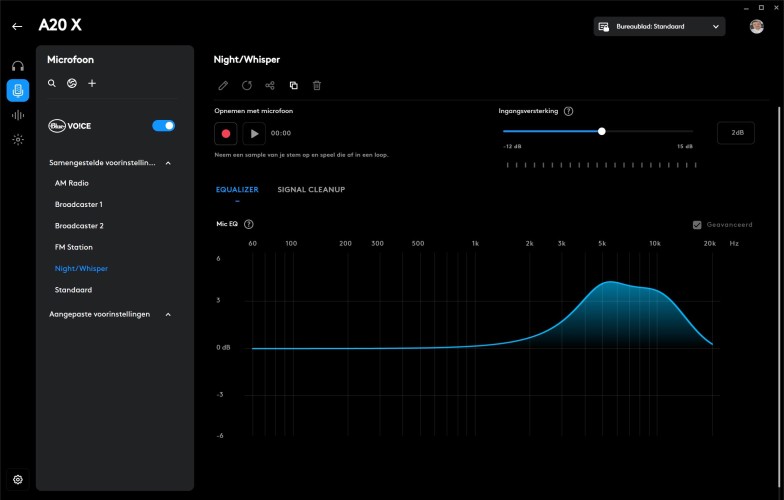Switch to the Signal Cleanup tab
Image resolution: width=784 pixels, height=500 pixels.
(311, 189)
